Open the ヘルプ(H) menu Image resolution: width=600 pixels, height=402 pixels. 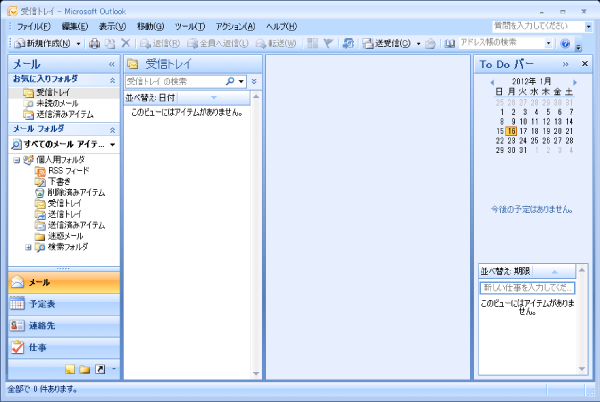coord(281,26)
